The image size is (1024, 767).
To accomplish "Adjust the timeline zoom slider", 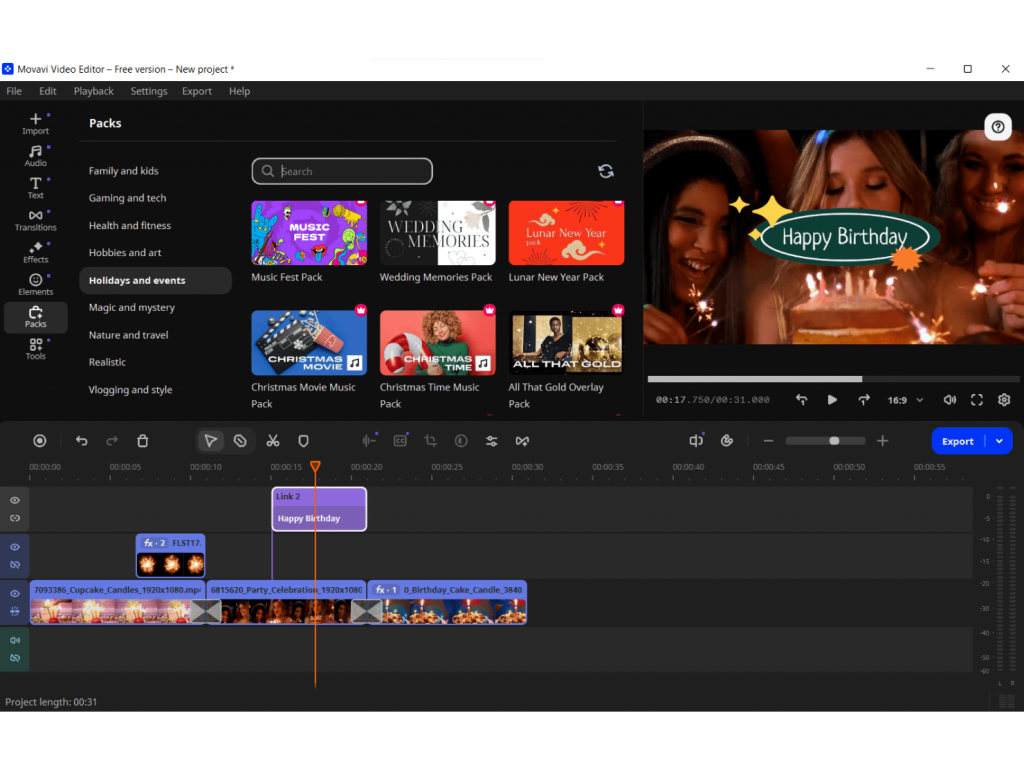I will (x=833, y=441).
